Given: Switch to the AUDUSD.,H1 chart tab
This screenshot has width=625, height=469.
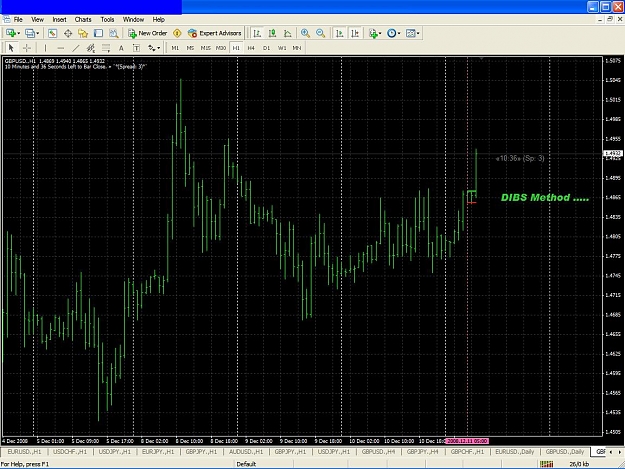Looking at the screenshot, I should [246, 451].
